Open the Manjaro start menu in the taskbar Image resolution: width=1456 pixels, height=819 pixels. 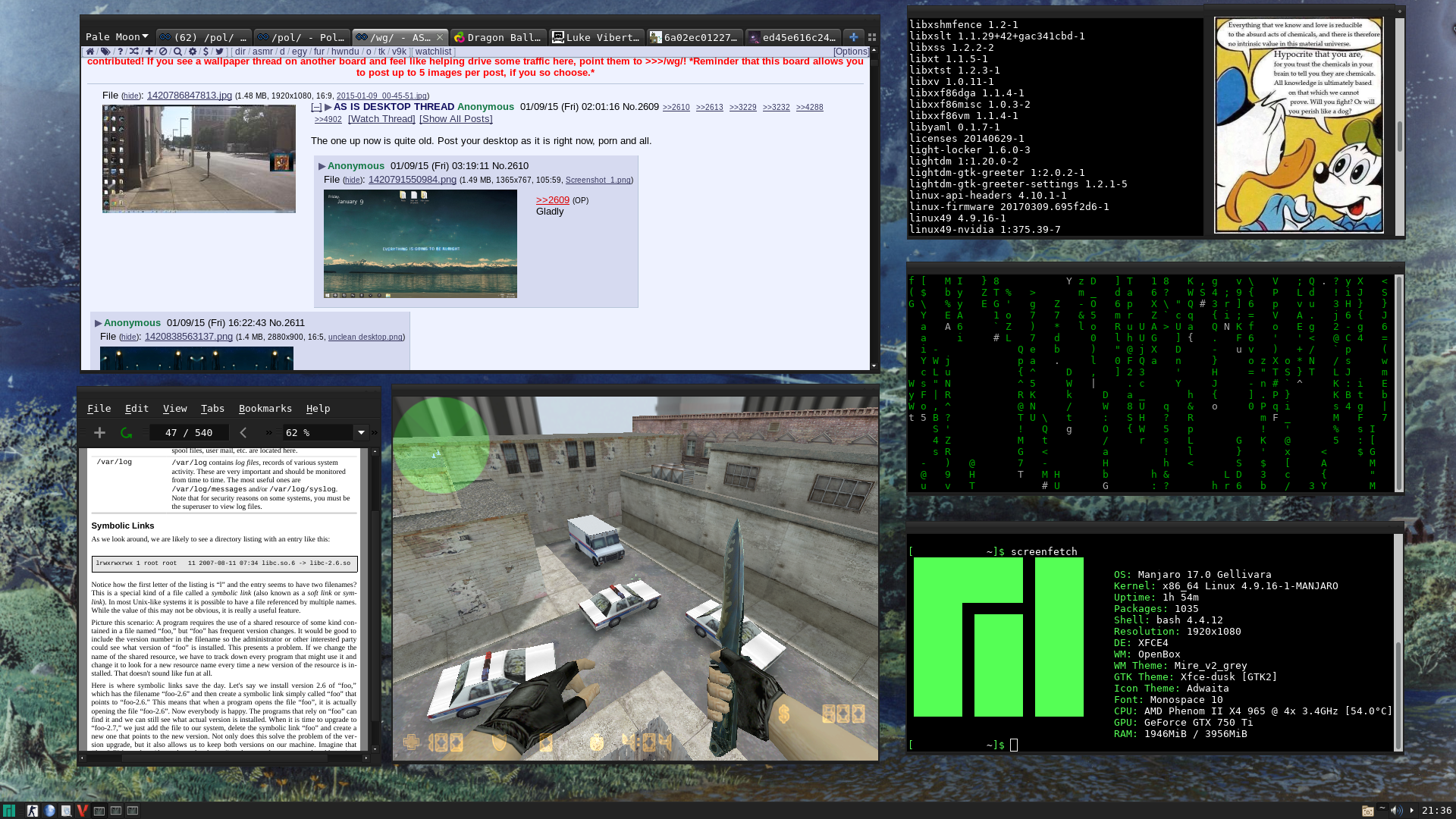point(8,811)
